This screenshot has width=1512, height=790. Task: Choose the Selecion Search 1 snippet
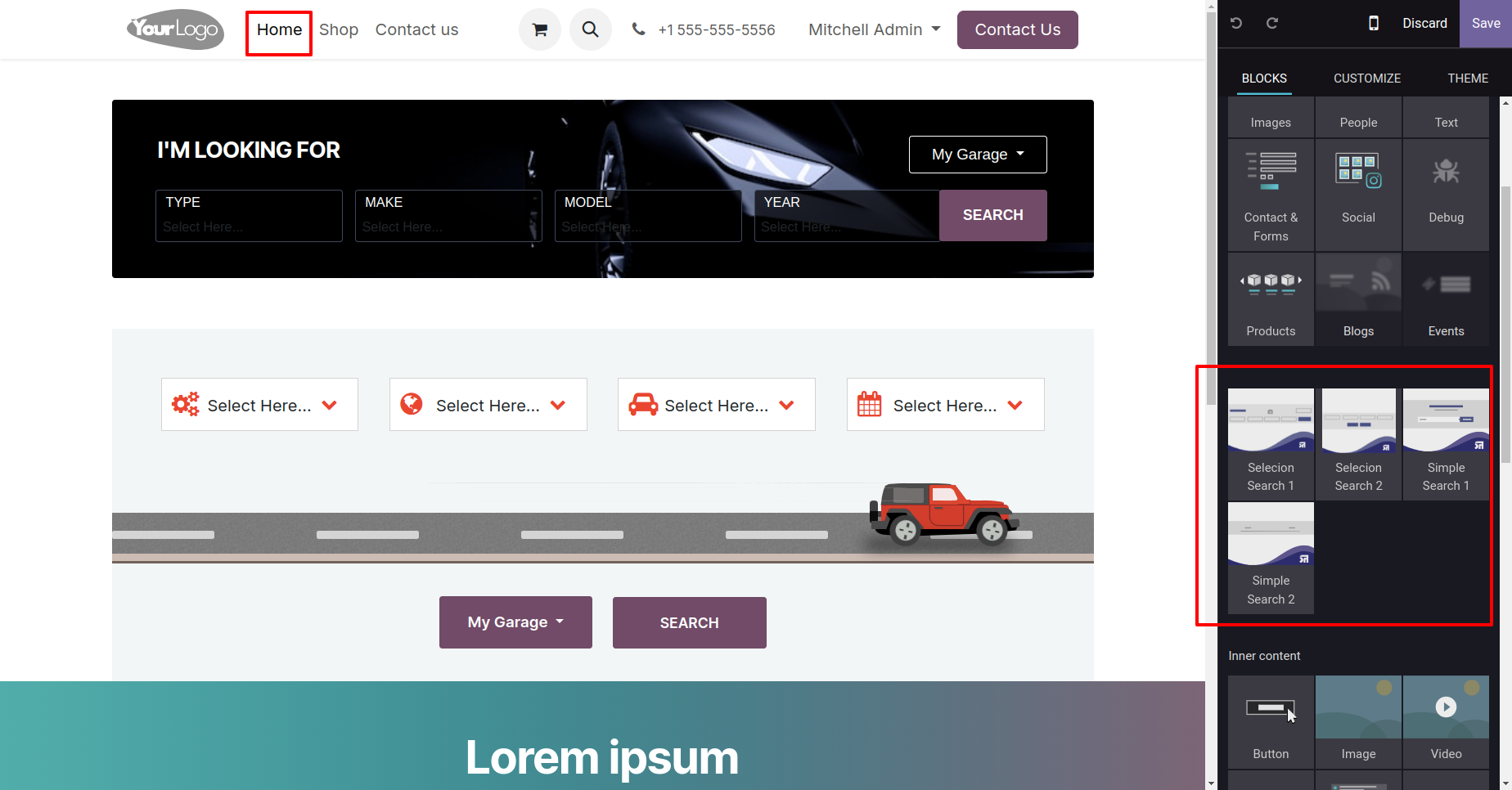click(x=1271, y=443)
